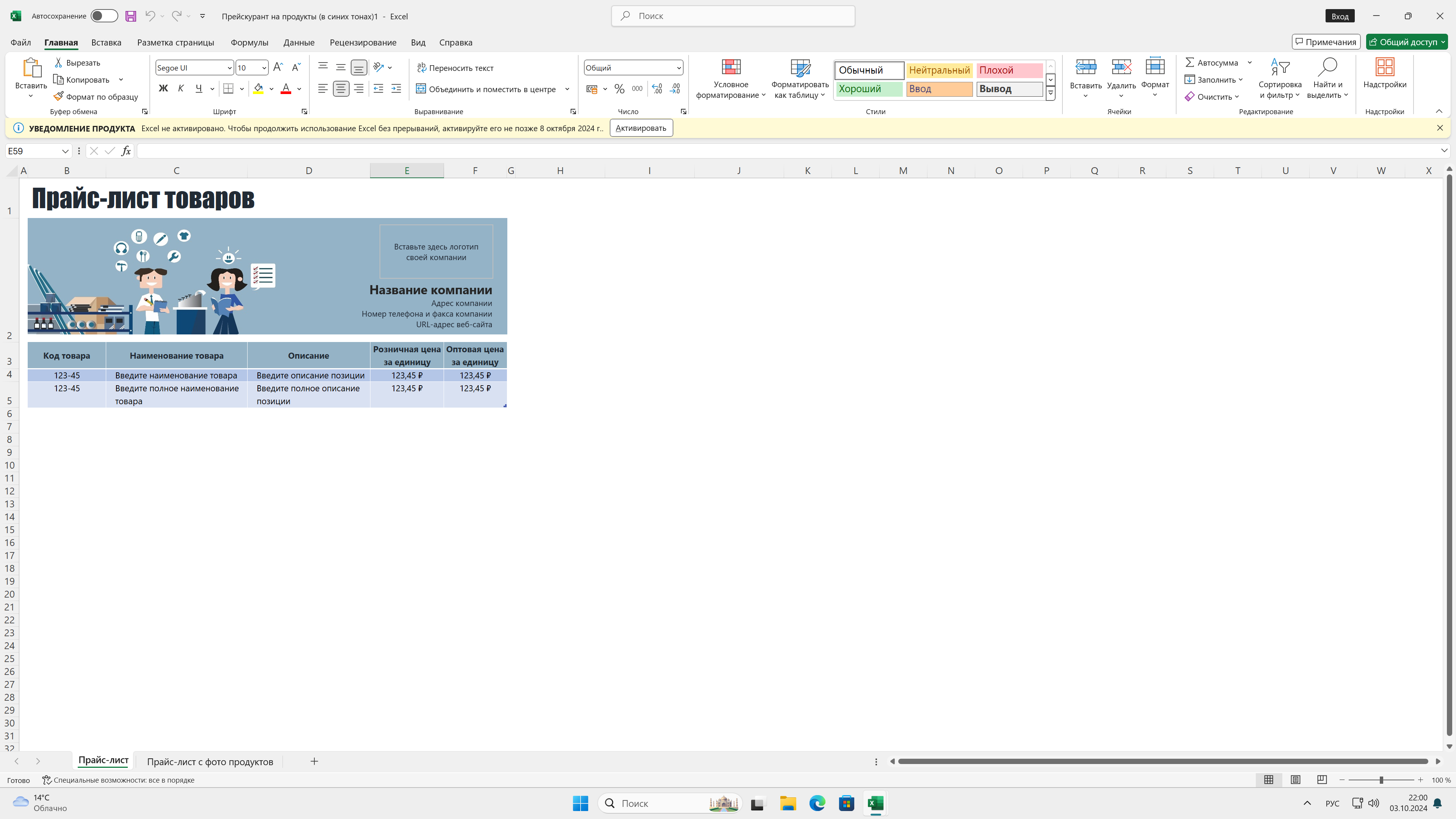Image resolution: width=1456 pixels, height=819 pixels.
Task: Open Format as table (Форматировать как таблицу)
Action: 800,79
